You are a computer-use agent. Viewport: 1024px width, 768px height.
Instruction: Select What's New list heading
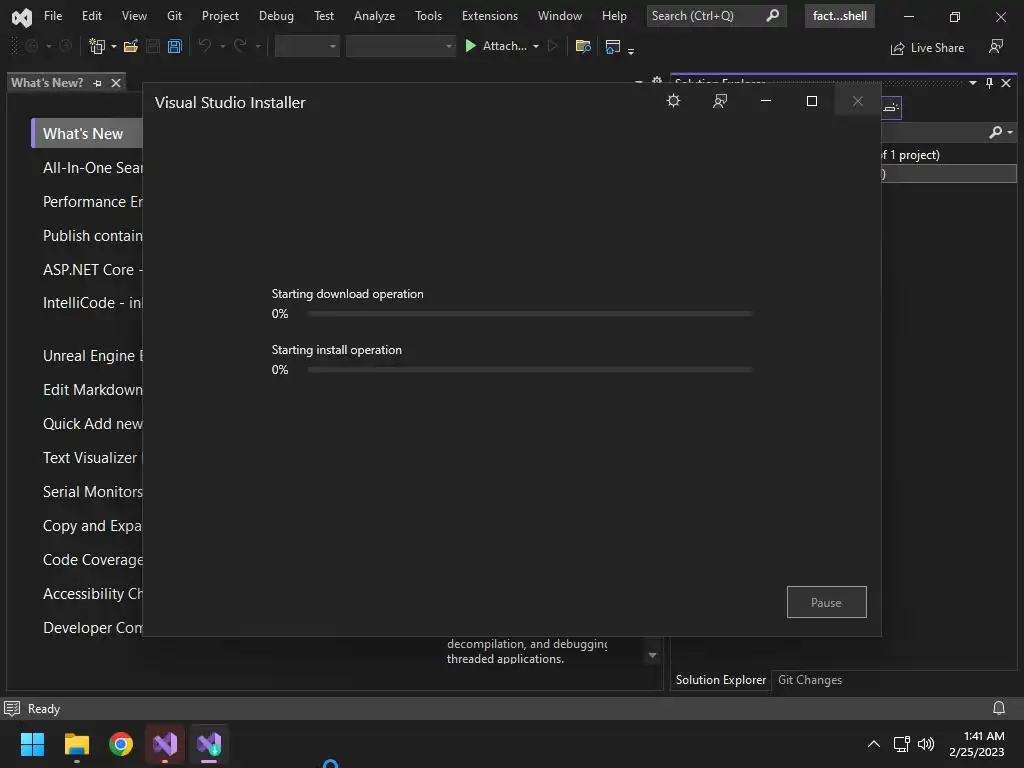[x=88, y=133]
